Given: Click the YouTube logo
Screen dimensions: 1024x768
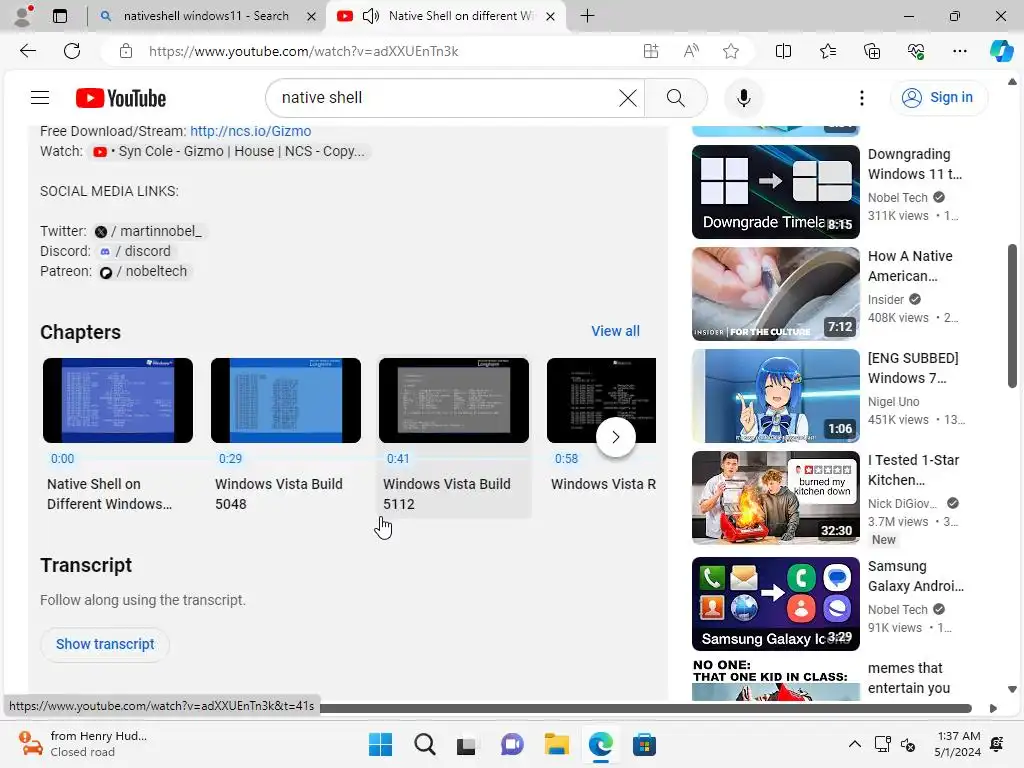Looking at the screenshot, I should coord(121,98).
